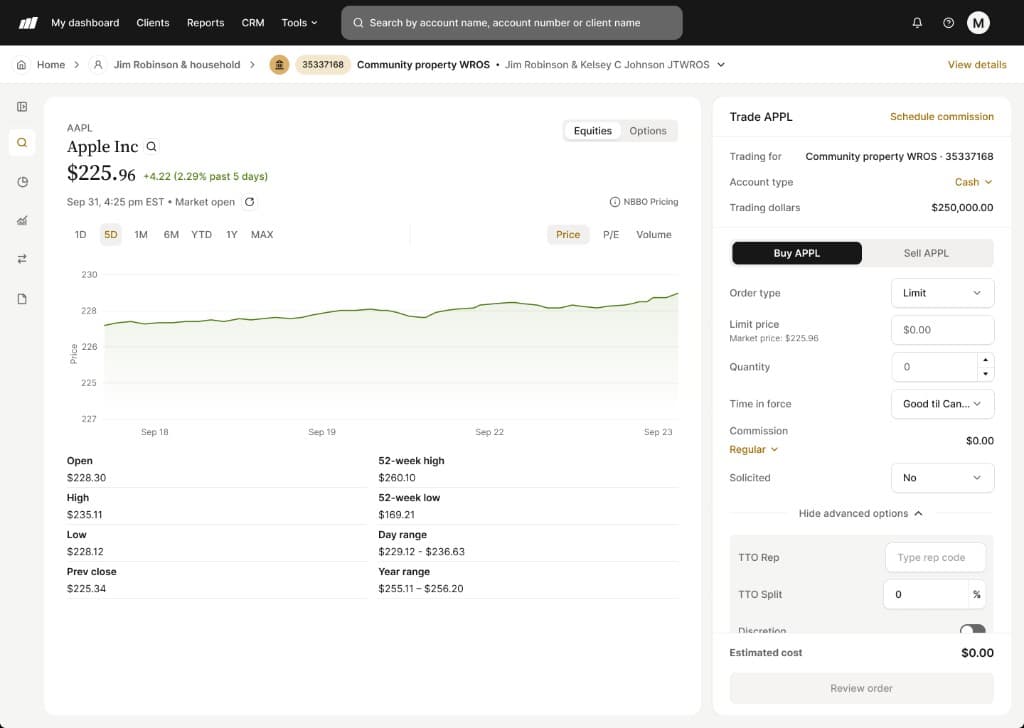Click the Limit price input field

tap(942, 330)
